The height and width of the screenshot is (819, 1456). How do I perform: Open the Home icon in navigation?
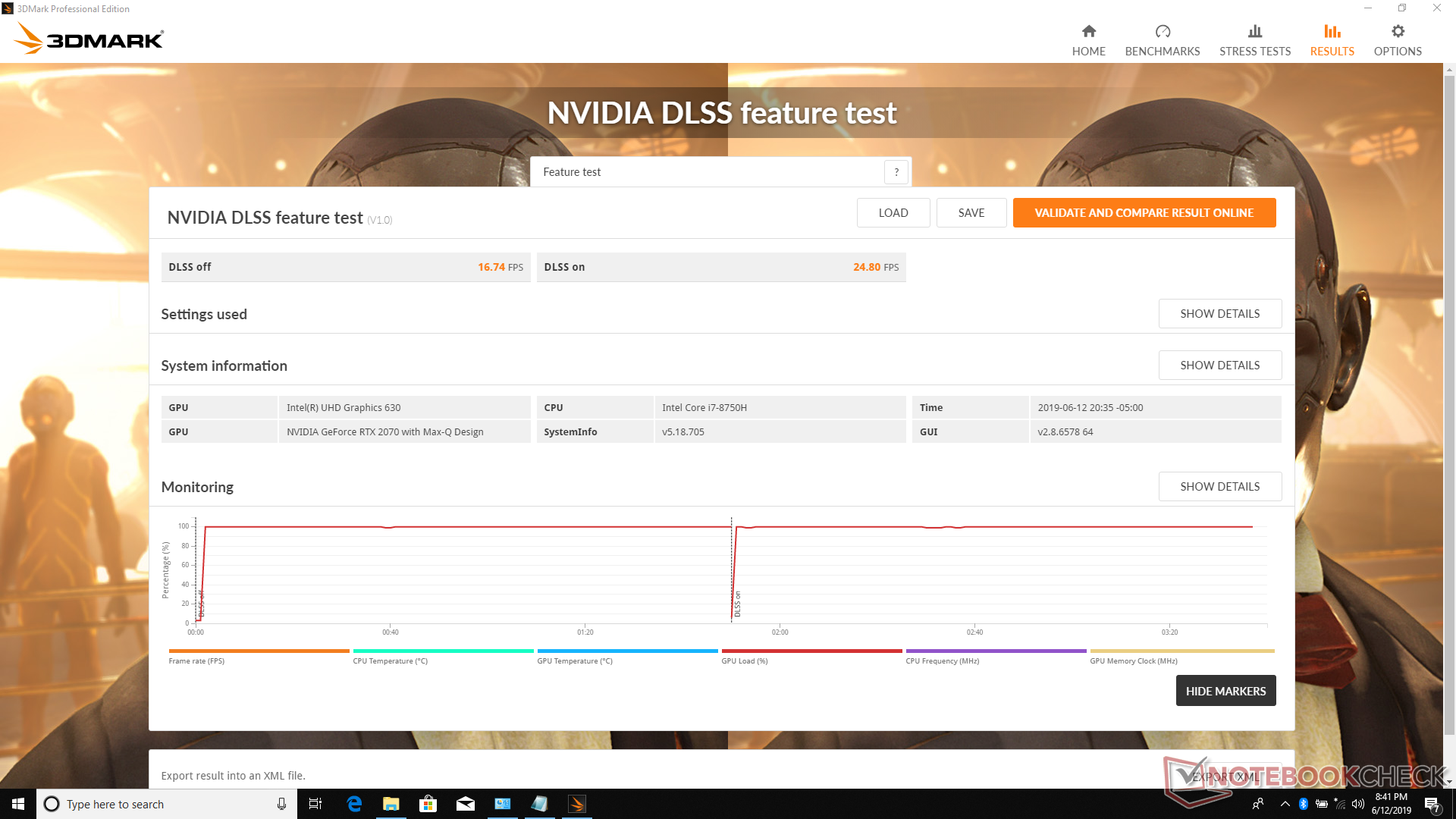[1088, 32]
